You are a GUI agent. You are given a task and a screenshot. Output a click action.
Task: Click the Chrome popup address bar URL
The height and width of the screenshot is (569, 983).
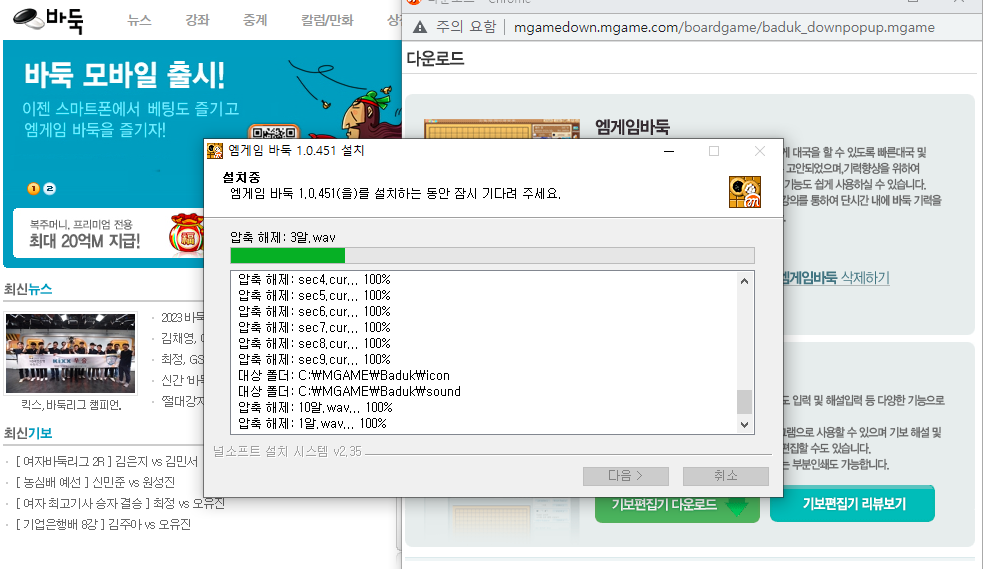(724, 28)
